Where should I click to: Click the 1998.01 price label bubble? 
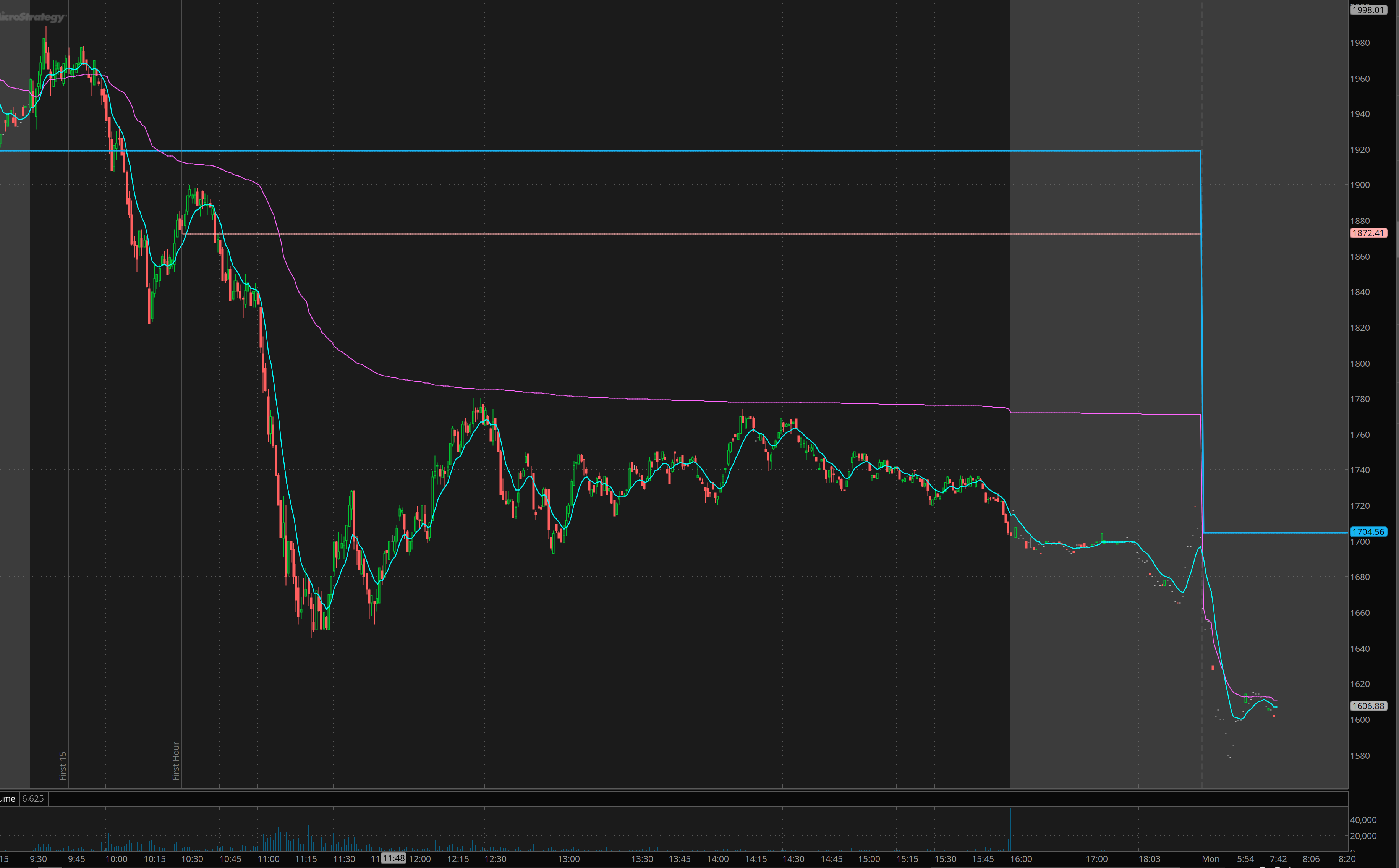pyautogui.click(x=1368, y=10)
